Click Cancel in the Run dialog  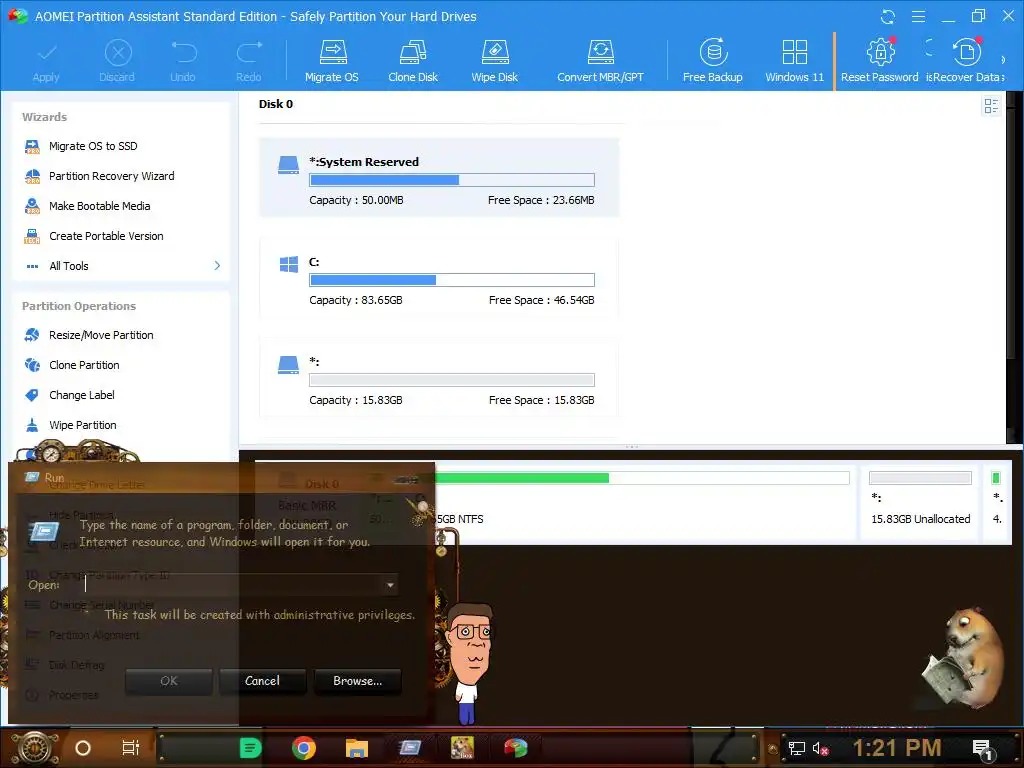tap(263, 681)
